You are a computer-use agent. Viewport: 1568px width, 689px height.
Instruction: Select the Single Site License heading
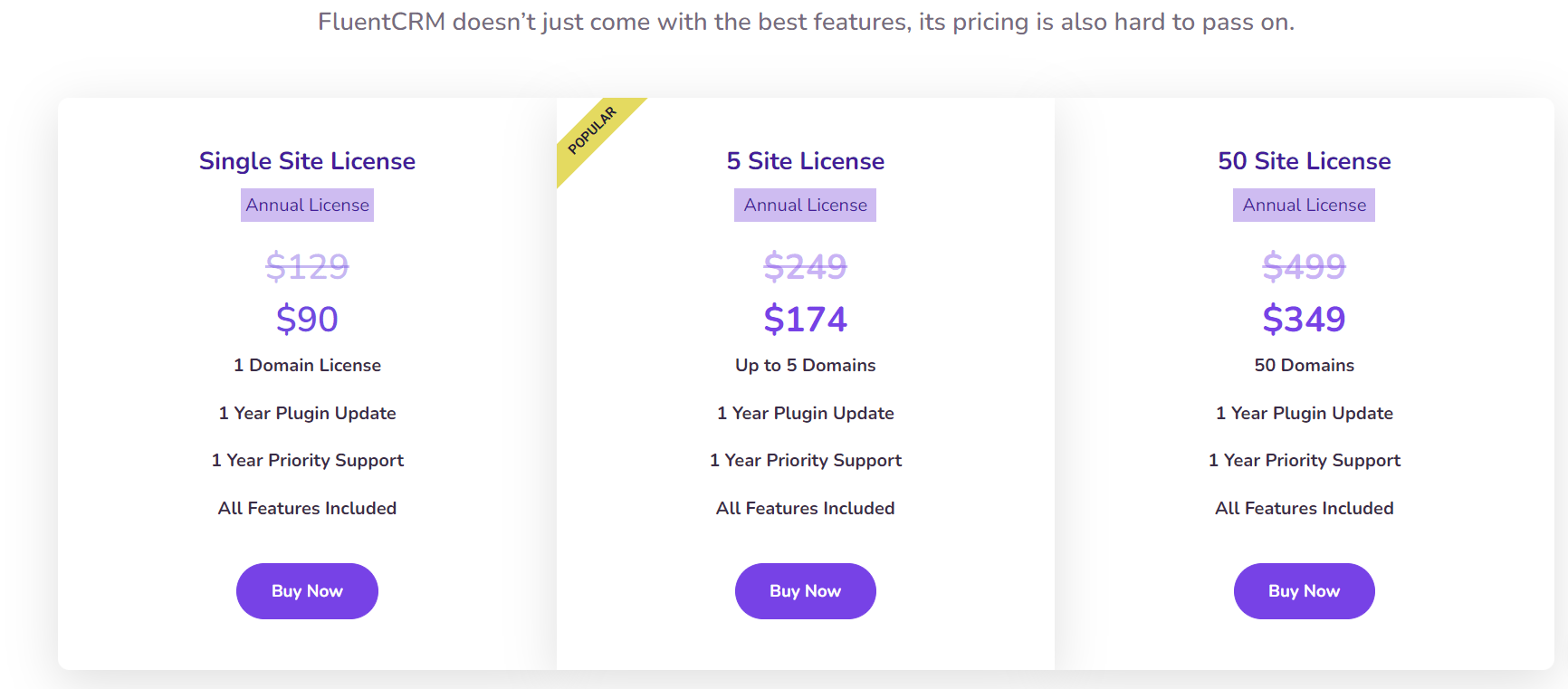(307, 161)
